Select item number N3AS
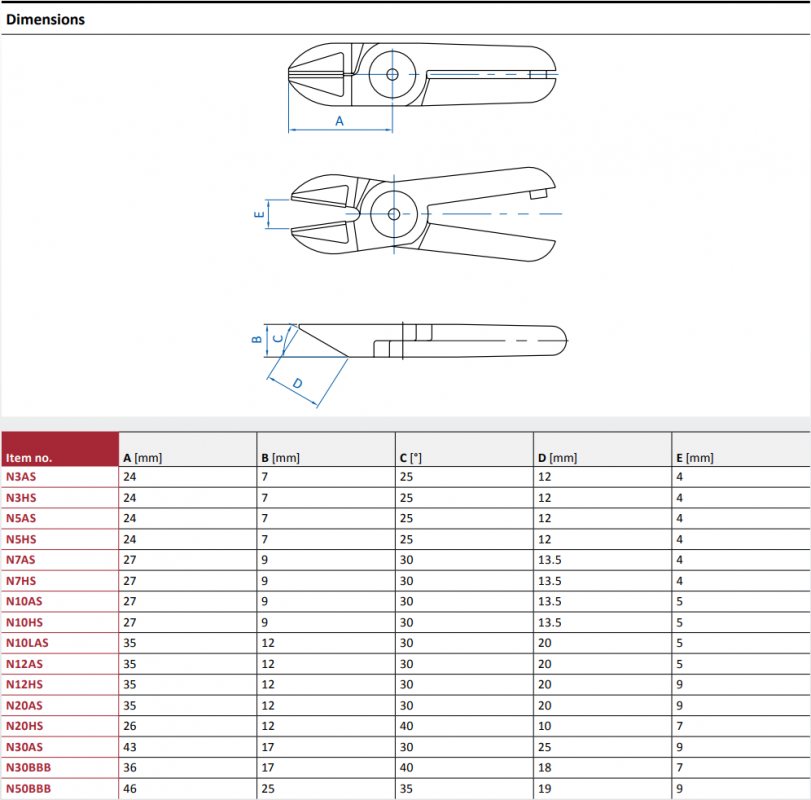The width and height of the screenshot is (811, 800). click(21, 477)
